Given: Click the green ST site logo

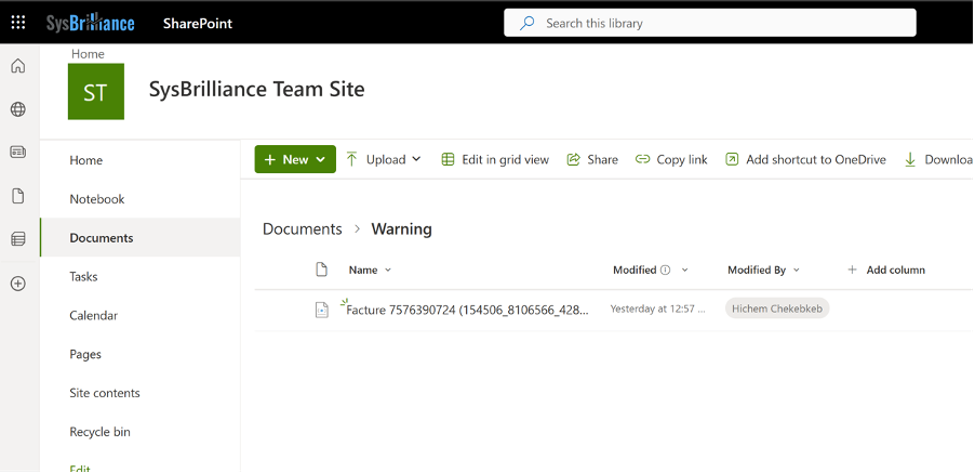Looking at the screenshot, I should 96,92.
